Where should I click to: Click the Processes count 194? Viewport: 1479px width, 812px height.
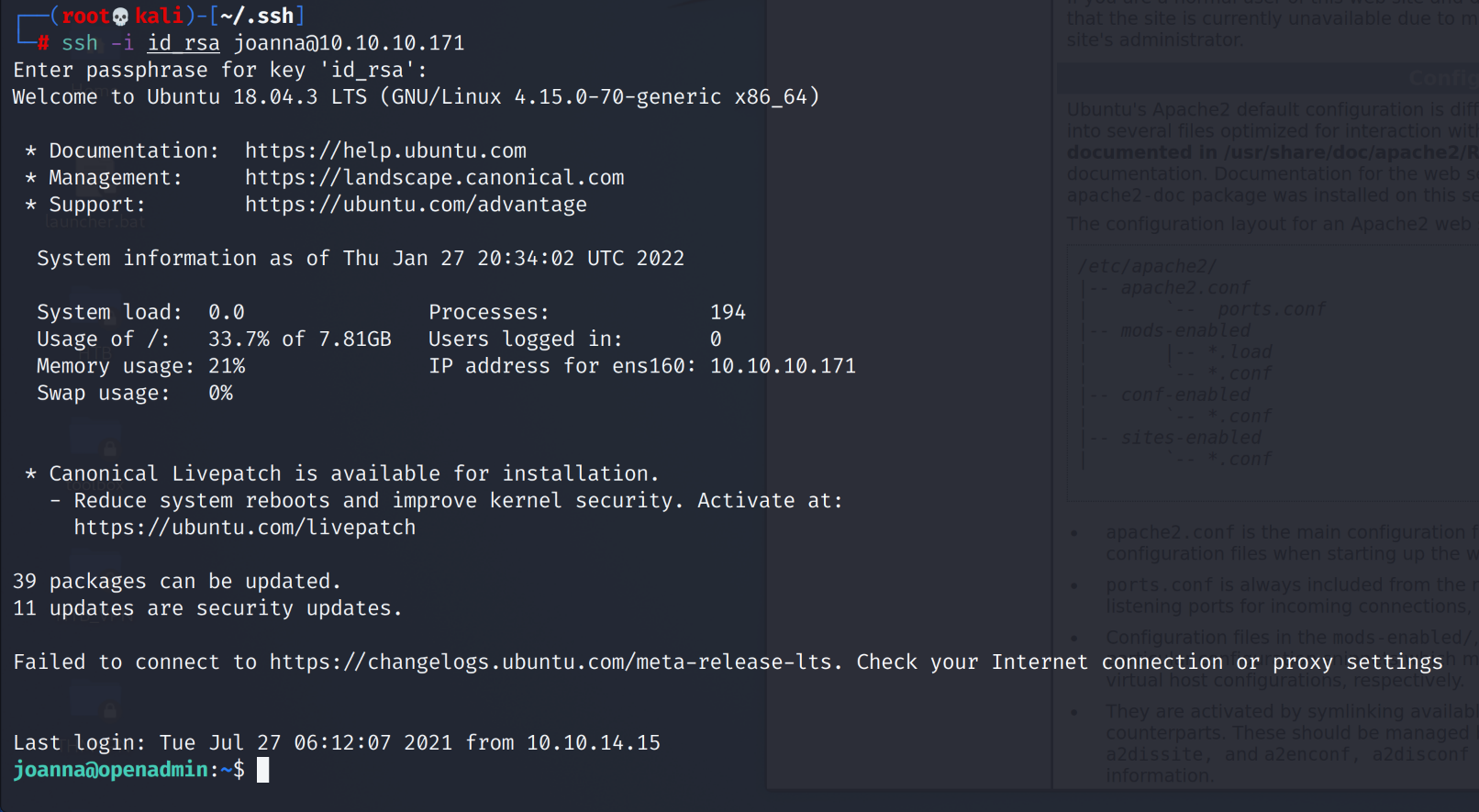click(728, 313)
